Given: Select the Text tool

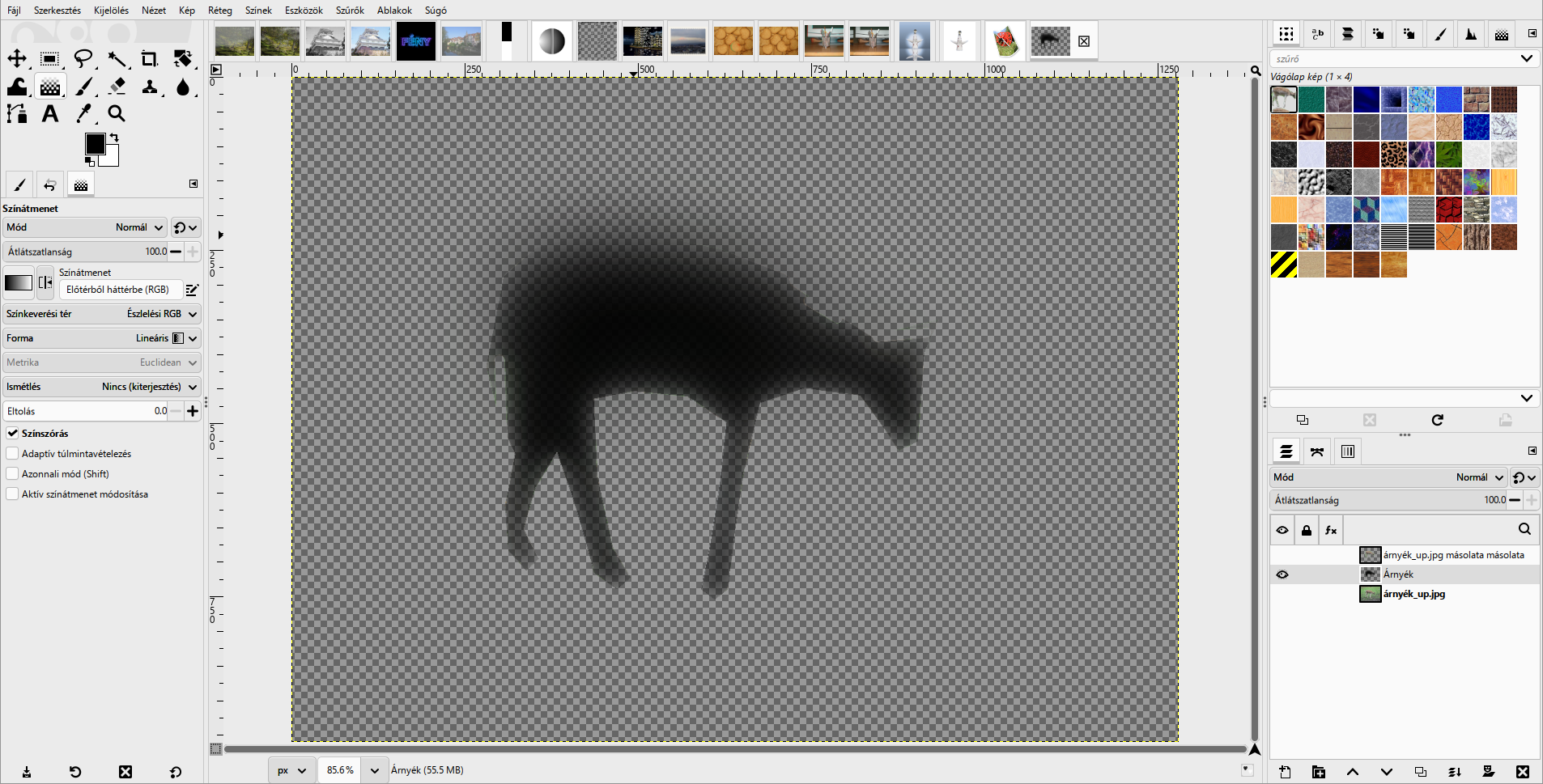Looking at the screenshot, I should click(50, 113).
